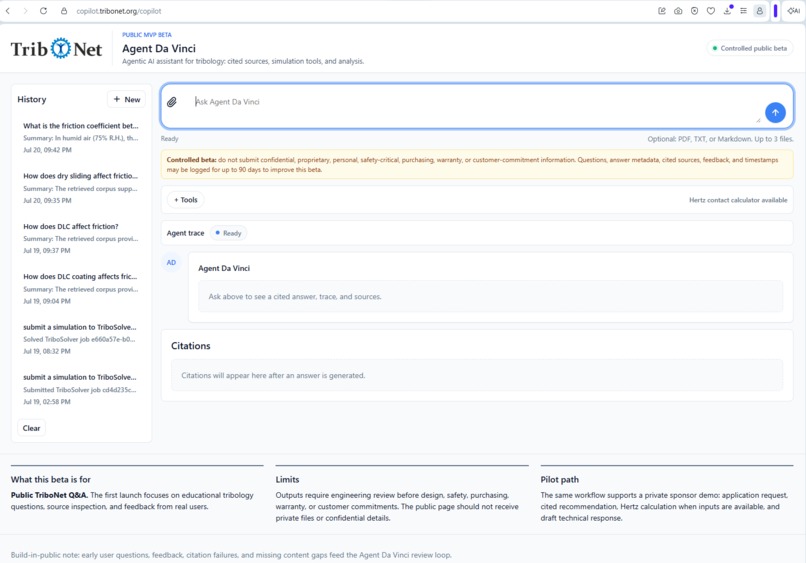Click 'Citations will appear here' placeholder text

[273, 375]
